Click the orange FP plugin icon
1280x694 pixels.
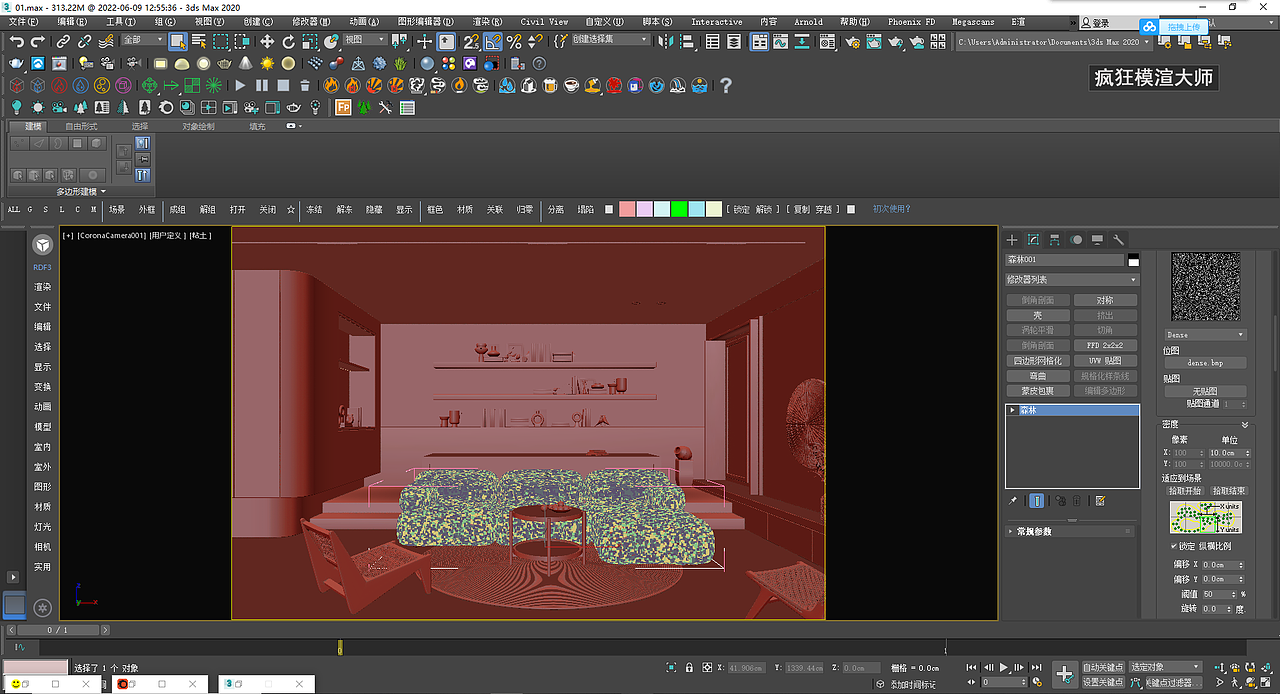click(343, 107)
